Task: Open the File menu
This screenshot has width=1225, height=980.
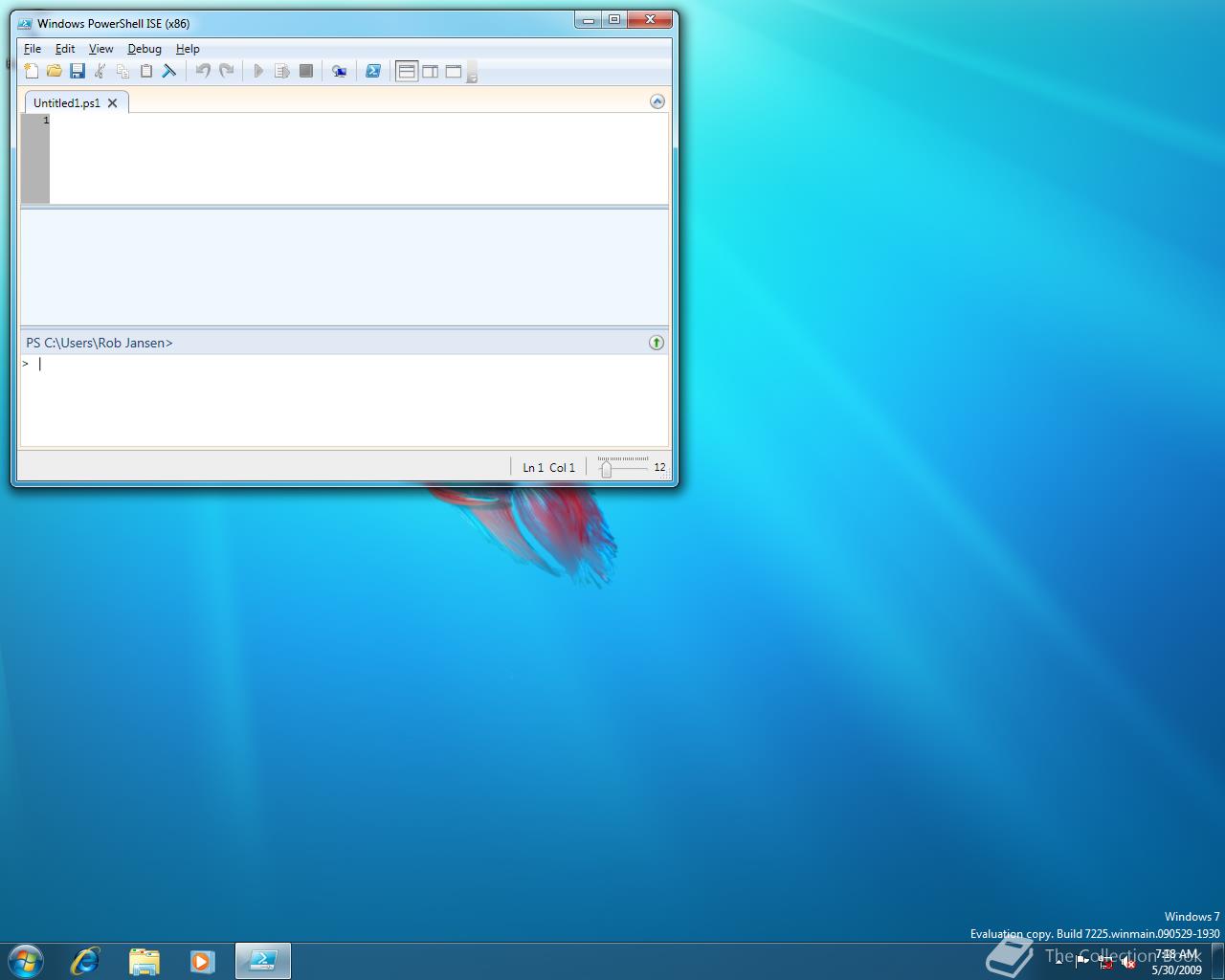Action: [x=33, y=49]
